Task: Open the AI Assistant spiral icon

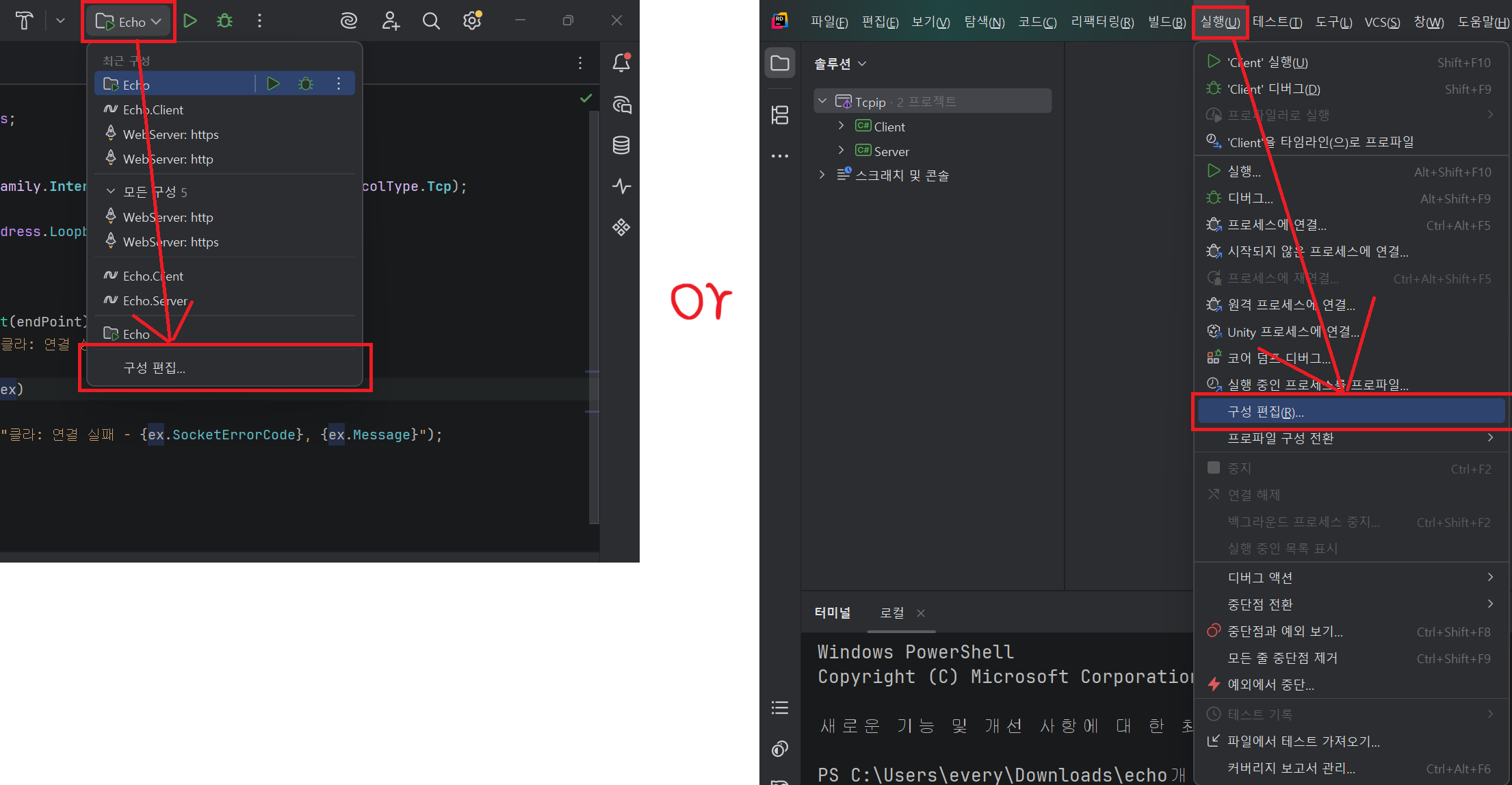Action: (349, 21)
